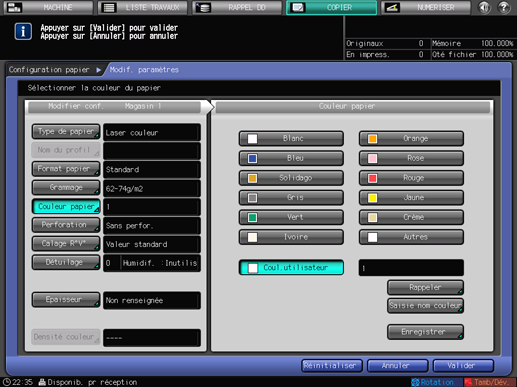This screenshot has width=517, height=387.
Task: Choose Ivoire paper color
Action: 291,237
